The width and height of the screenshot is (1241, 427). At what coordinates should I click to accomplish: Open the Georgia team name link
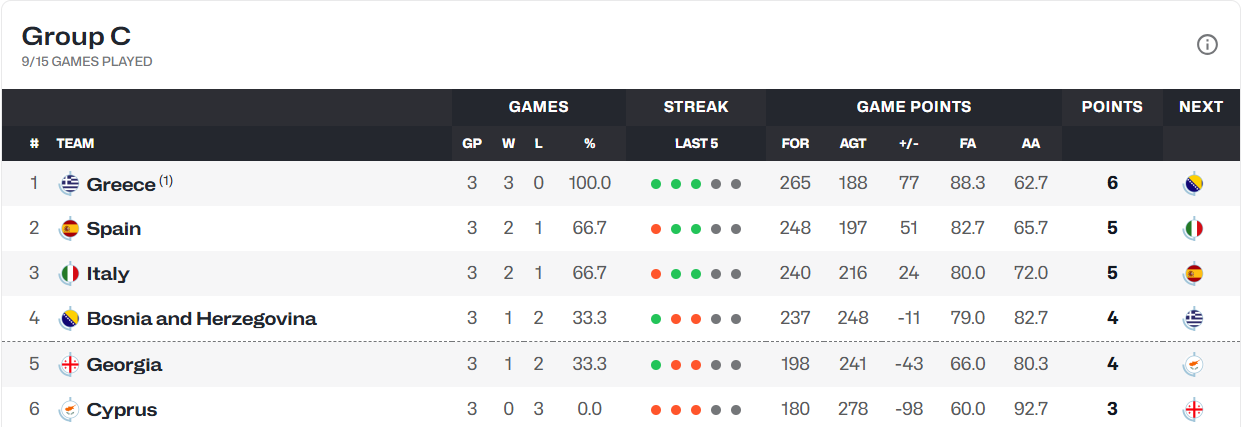124,365
